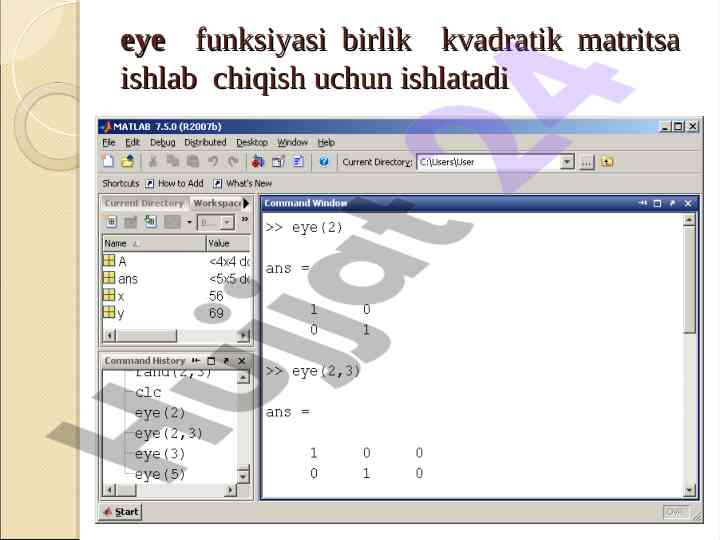Open the Stack combo box in Workspace toolbar
Image resolution: width=720 pixels, height=540 pixels.
(215, 223)
